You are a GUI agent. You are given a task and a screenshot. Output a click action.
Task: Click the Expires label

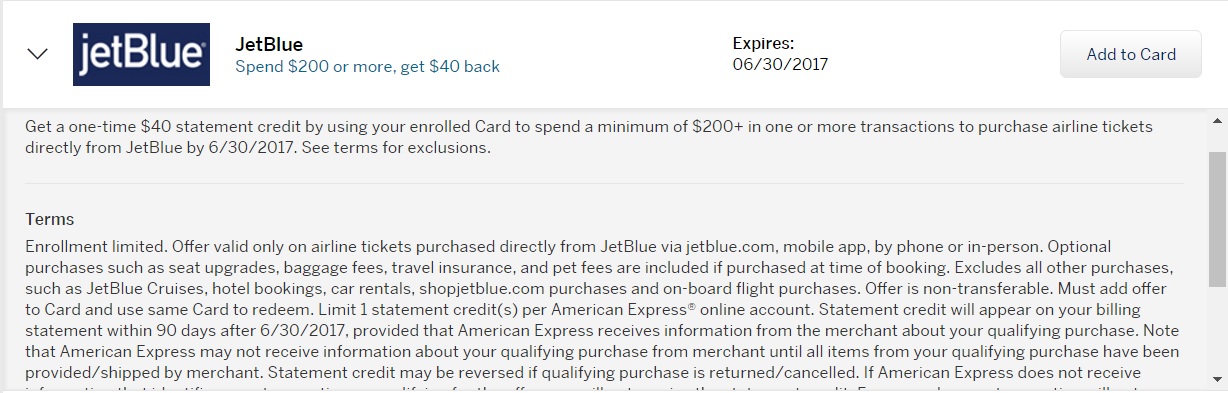(x=763, y=43)
